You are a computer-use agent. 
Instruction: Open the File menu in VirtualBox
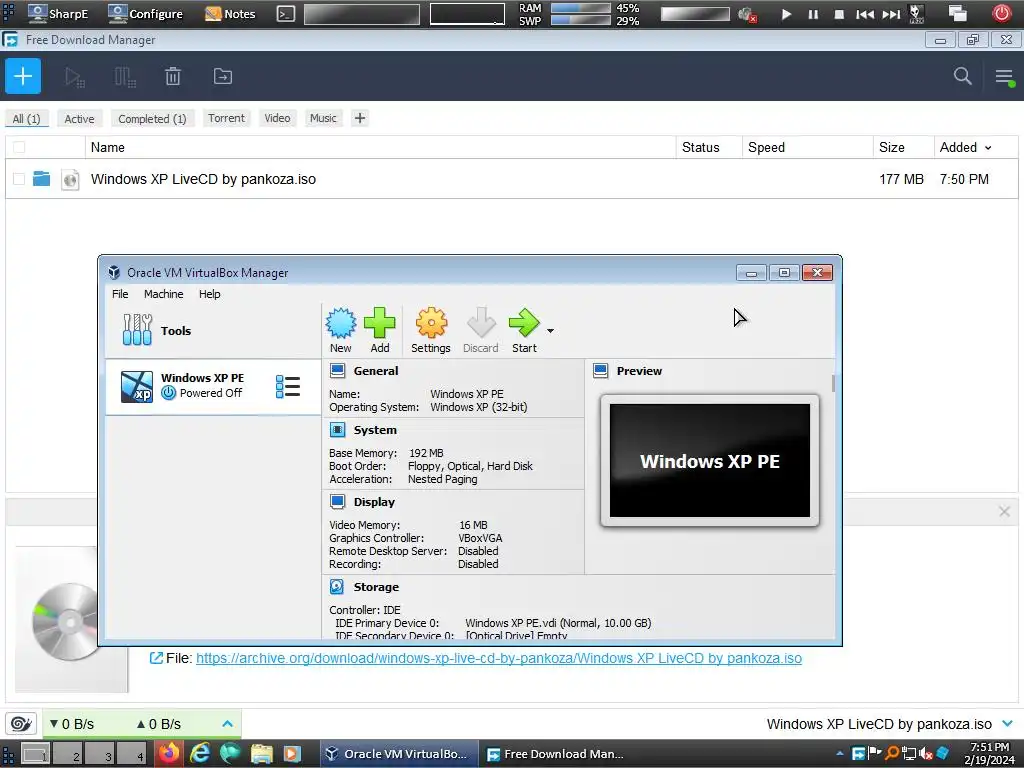(120, 294)
